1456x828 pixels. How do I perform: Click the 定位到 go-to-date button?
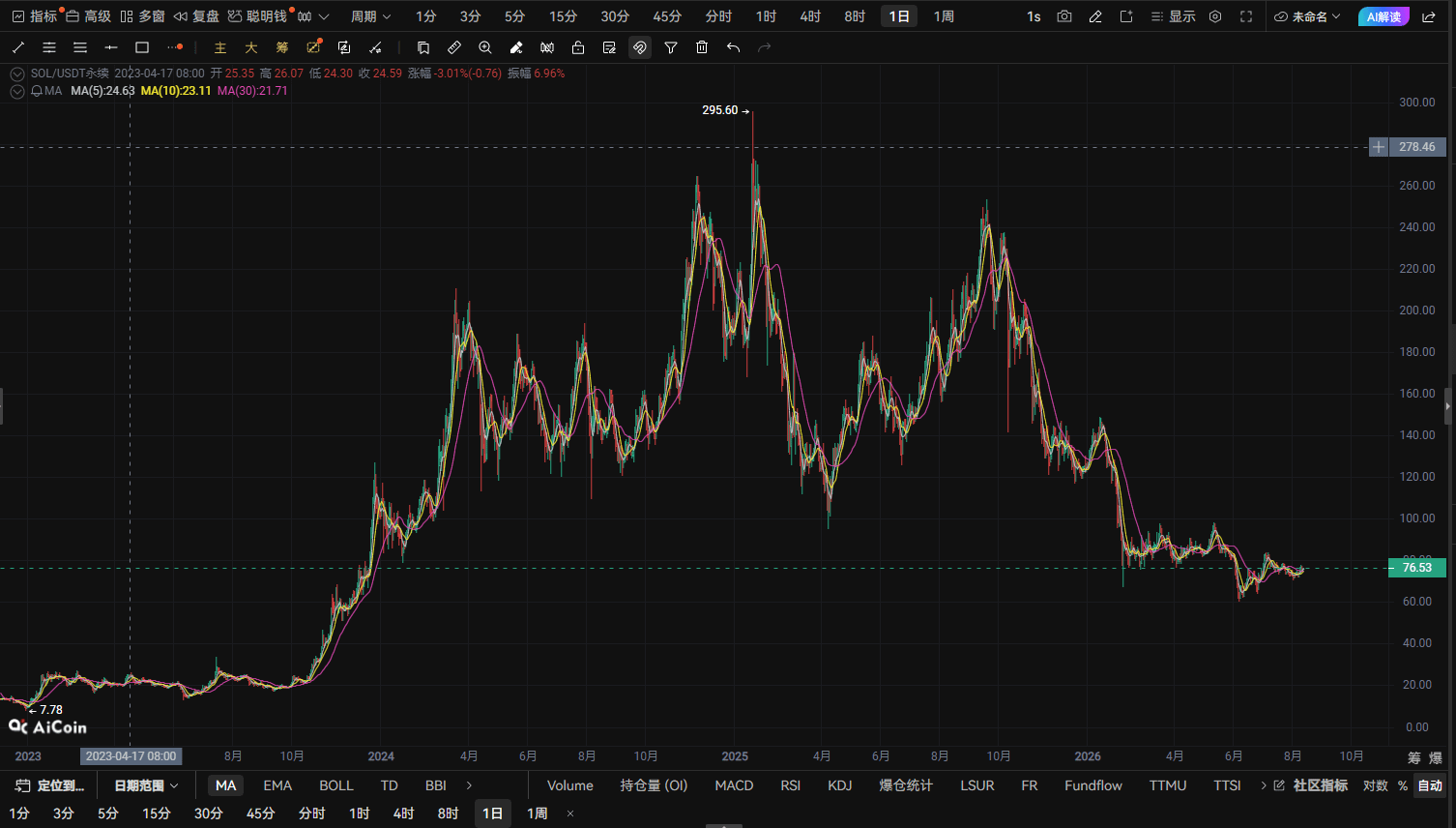coord(50,785)
